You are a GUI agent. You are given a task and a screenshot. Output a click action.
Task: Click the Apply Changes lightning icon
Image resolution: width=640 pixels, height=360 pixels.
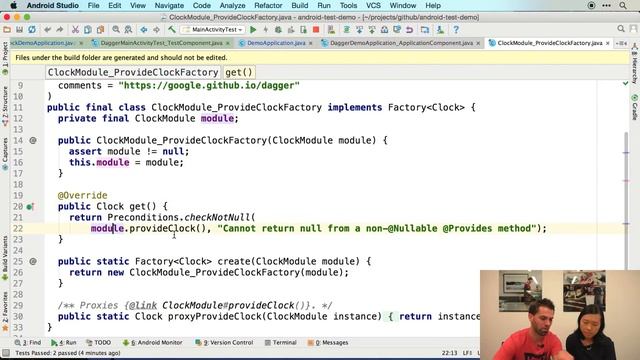[266, 29]
